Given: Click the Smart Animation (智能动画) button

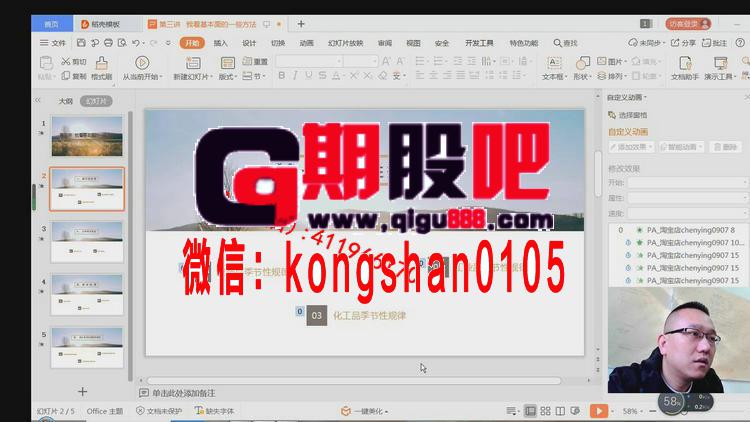Looking at the screenshot, I should pos(681,147).
